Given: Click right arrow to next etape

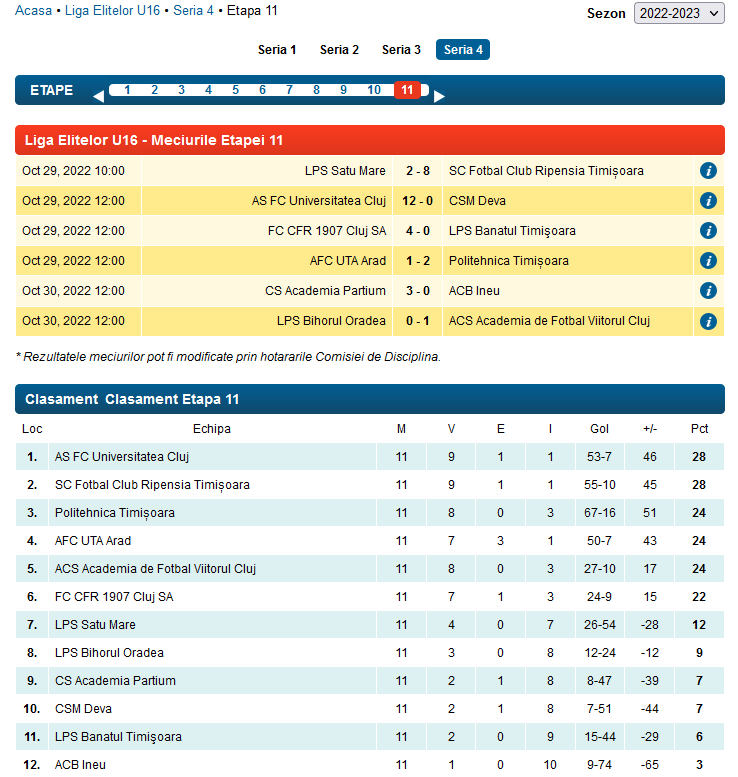Looking at the screenshot, I should pyautogui.click(x=439, y=96).
